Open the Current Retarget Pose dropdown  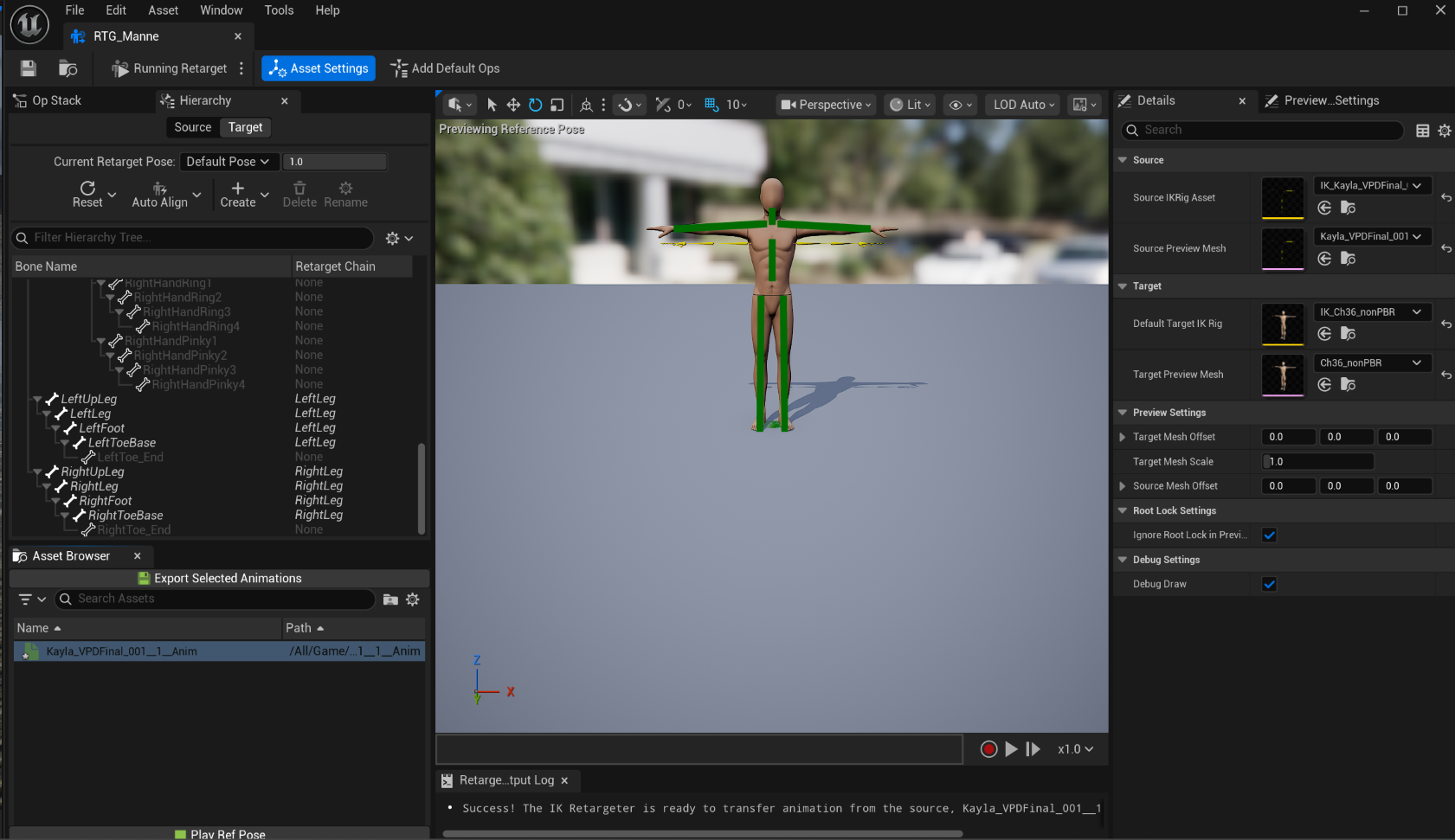228,161
